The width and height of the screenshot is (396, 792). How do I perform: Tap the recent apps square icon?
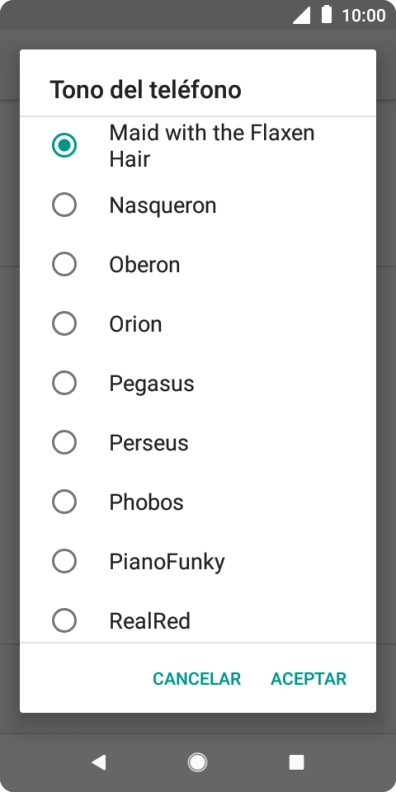[296, 762]
